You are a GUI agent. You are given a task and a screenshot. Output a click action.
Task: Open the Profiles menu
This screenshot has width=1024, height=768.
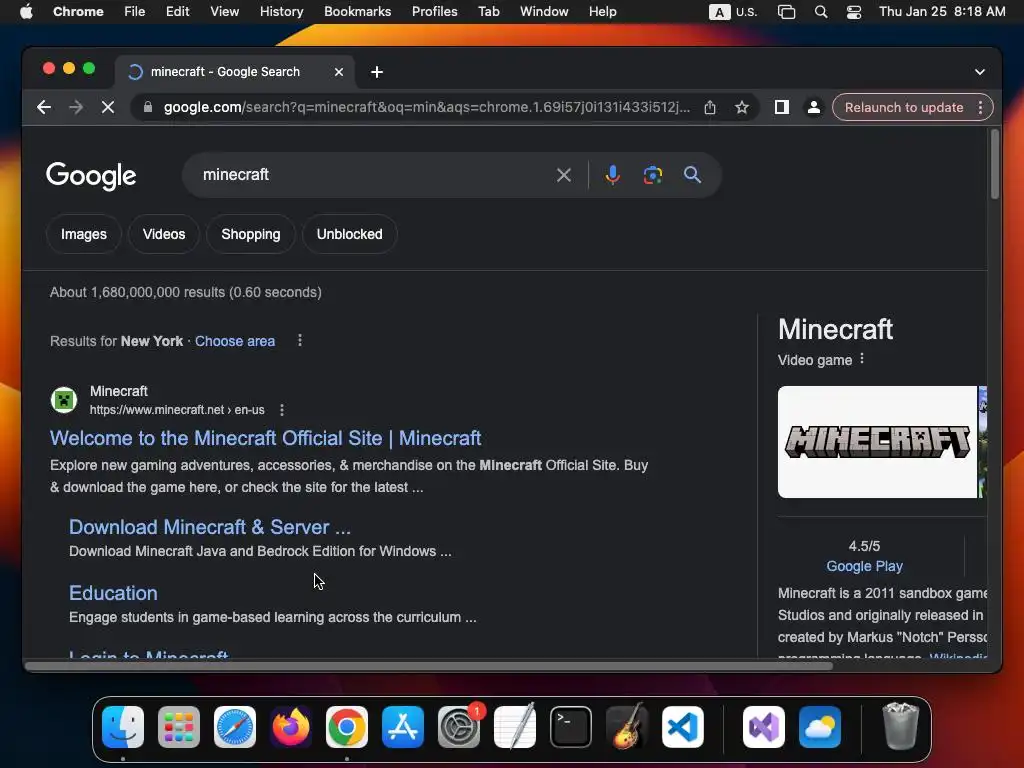point(434,11)
